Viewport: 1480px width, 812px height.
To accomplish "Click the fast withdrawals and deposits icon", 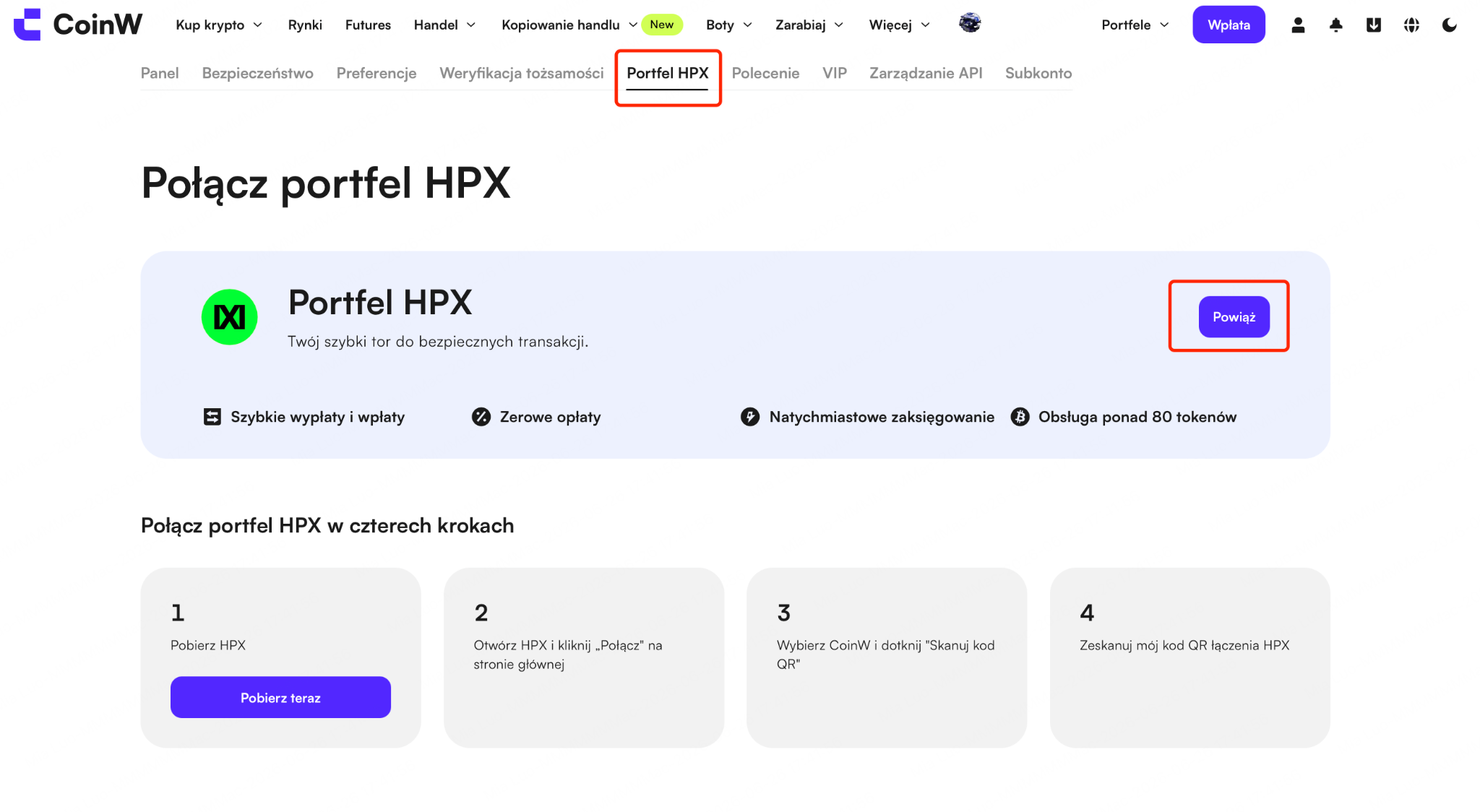I will (212, 417).
